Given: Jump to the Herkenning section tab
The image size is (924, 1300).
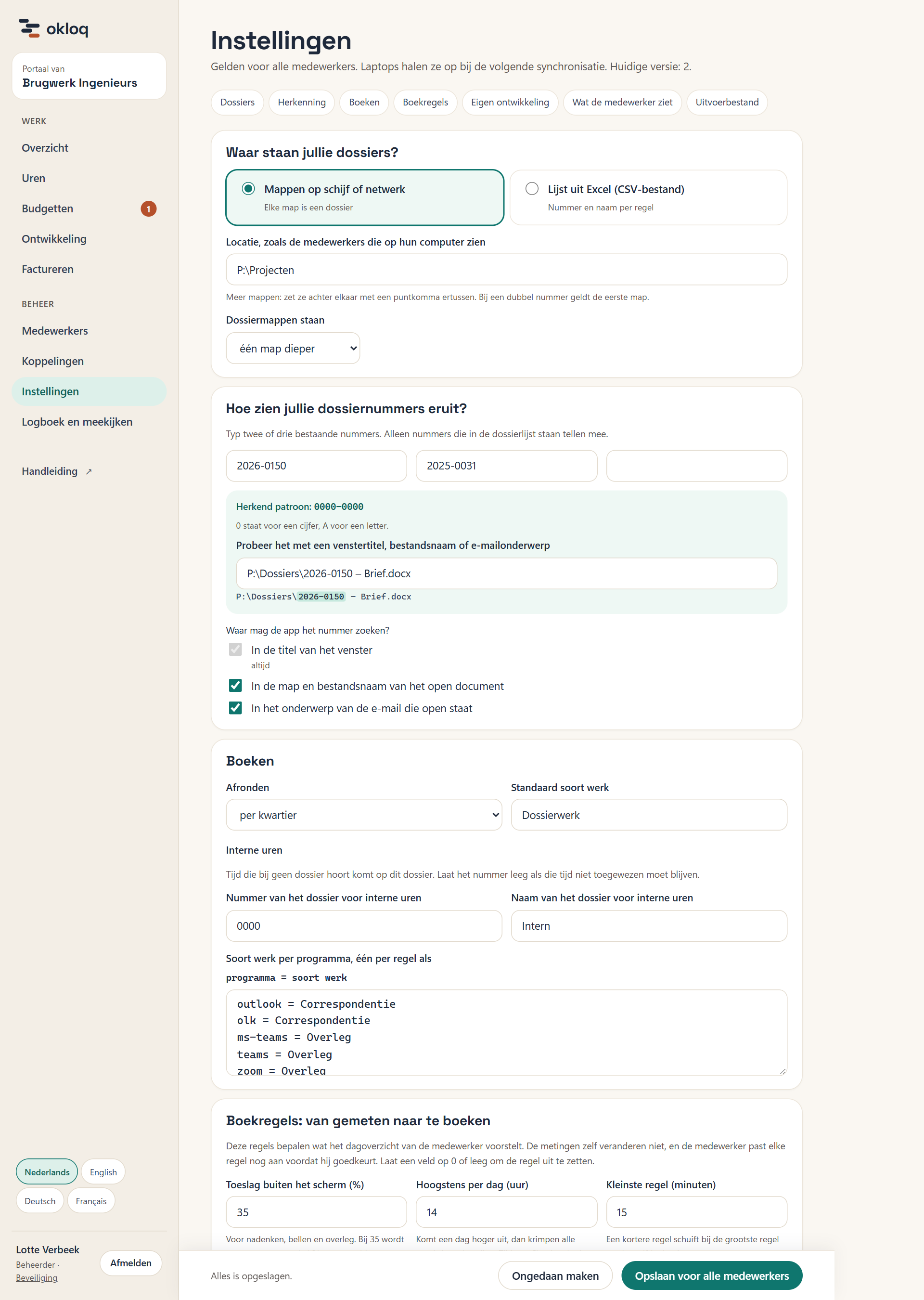Looking at the screenshot, I should (x=302, y=103).
